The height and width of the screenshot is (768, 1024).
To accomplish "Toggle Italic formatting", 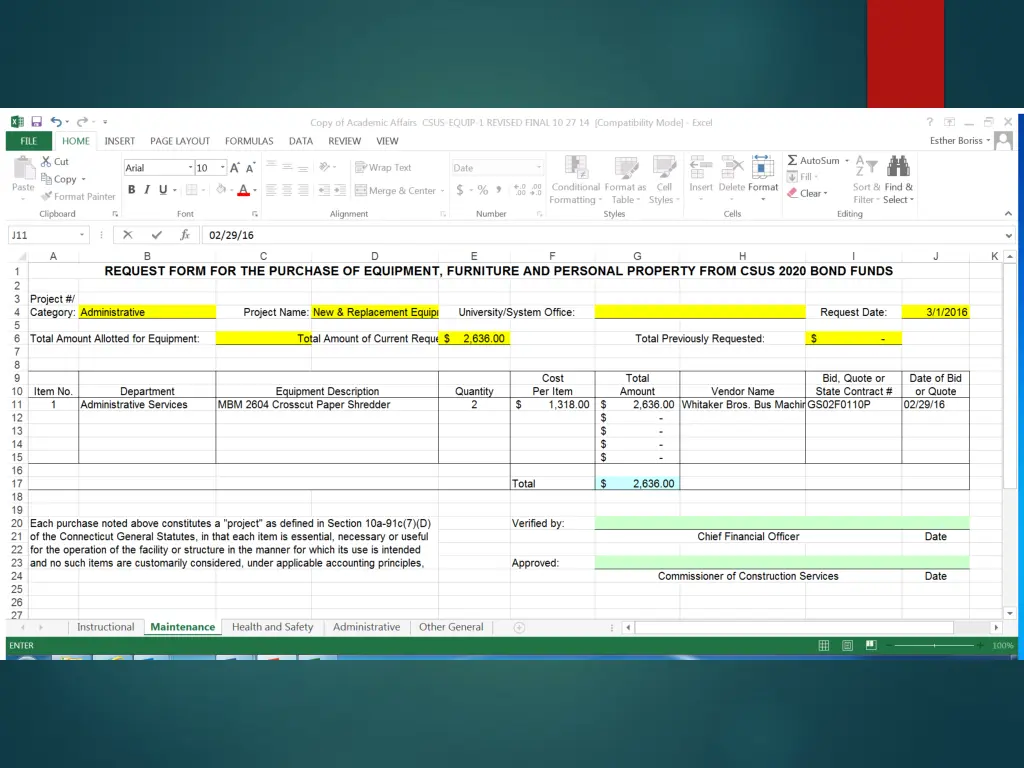I will (147, 190).
